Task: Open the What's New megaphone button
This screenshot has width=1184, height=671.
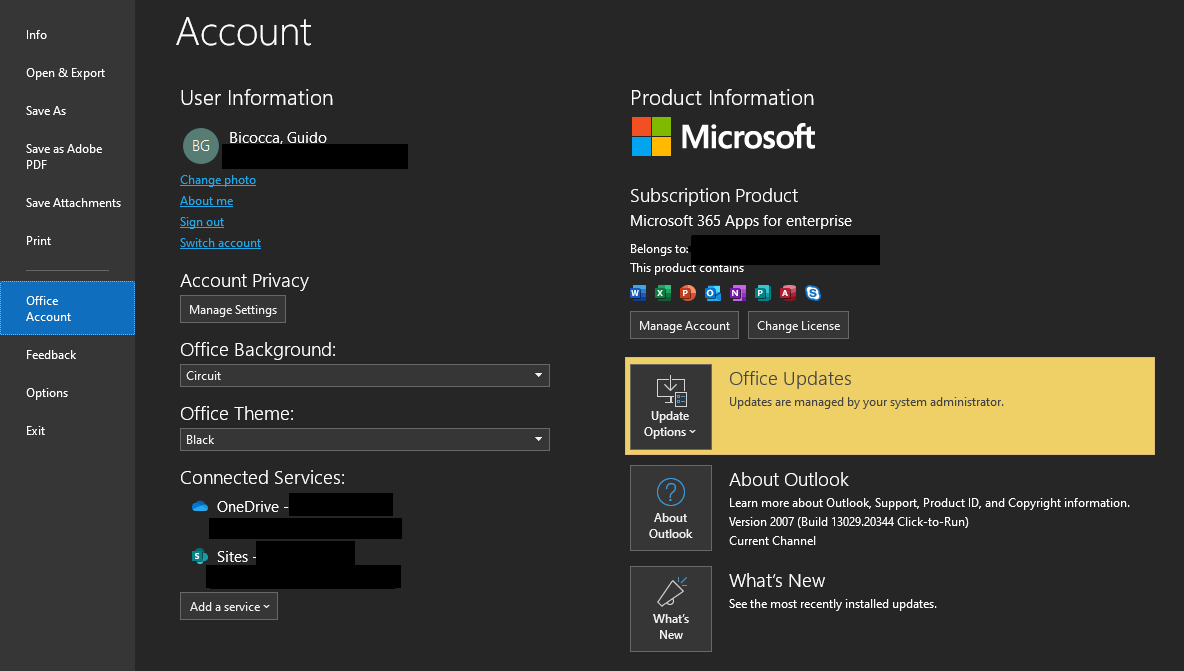Action: [671, 609]
